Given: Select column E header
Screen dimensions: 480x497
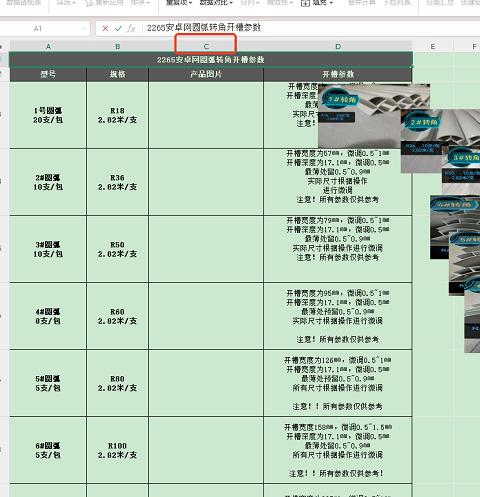Looking at the screenshot, I should coord(433,46).
